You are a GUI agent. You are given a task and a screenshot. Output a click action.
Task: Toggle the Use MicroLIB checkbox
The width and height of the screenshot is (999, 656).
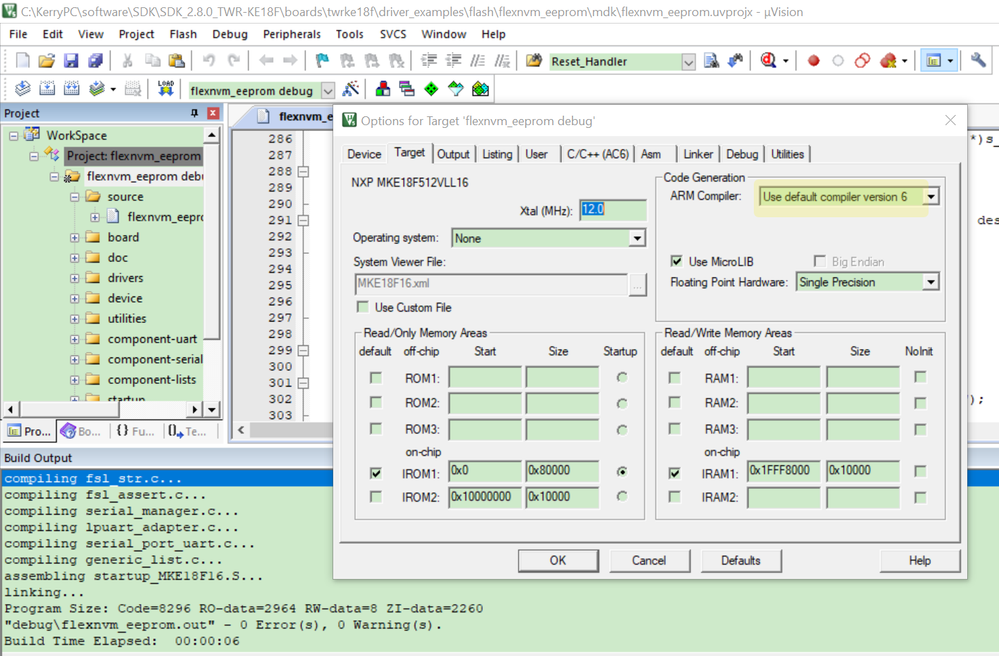677,261
